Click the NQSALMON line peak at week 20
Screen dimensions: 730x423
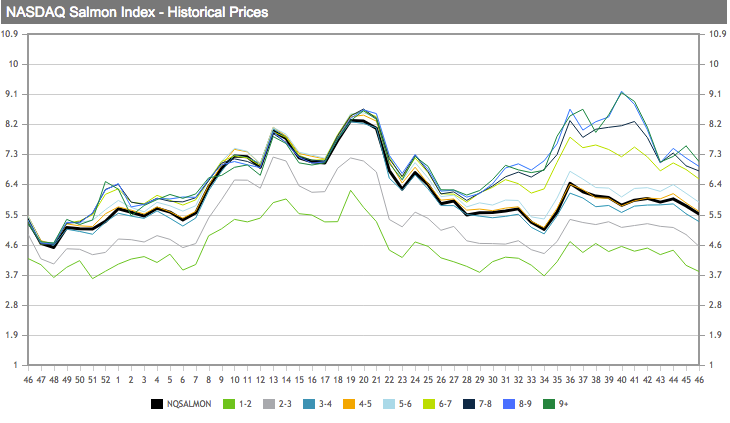click(364, 121)
